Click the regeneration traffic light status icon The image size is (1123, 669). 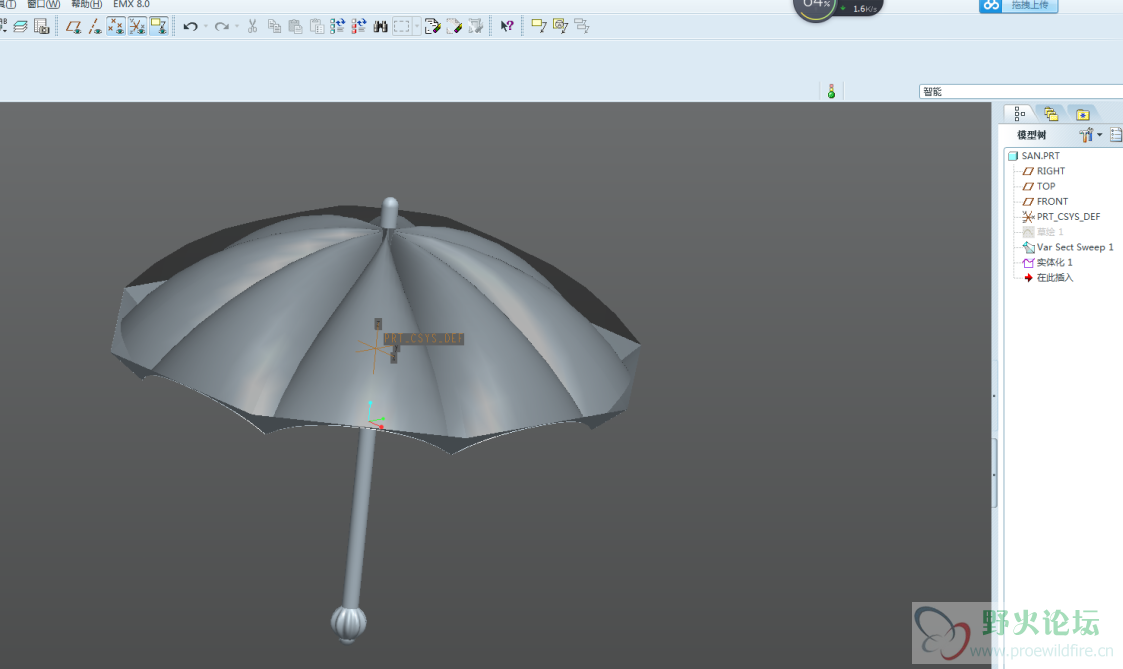[831, 92]
